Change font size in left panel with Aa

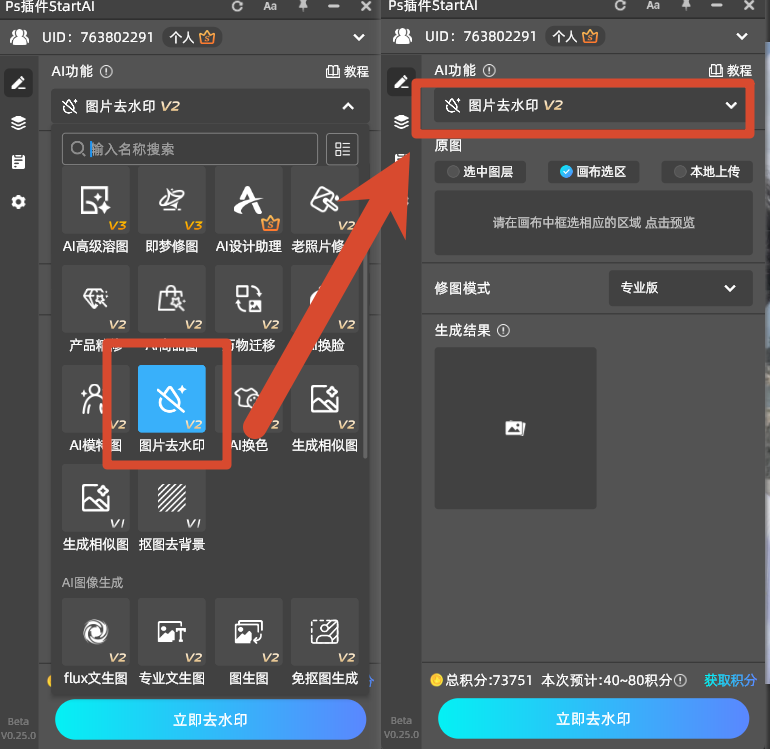(270, 6)
